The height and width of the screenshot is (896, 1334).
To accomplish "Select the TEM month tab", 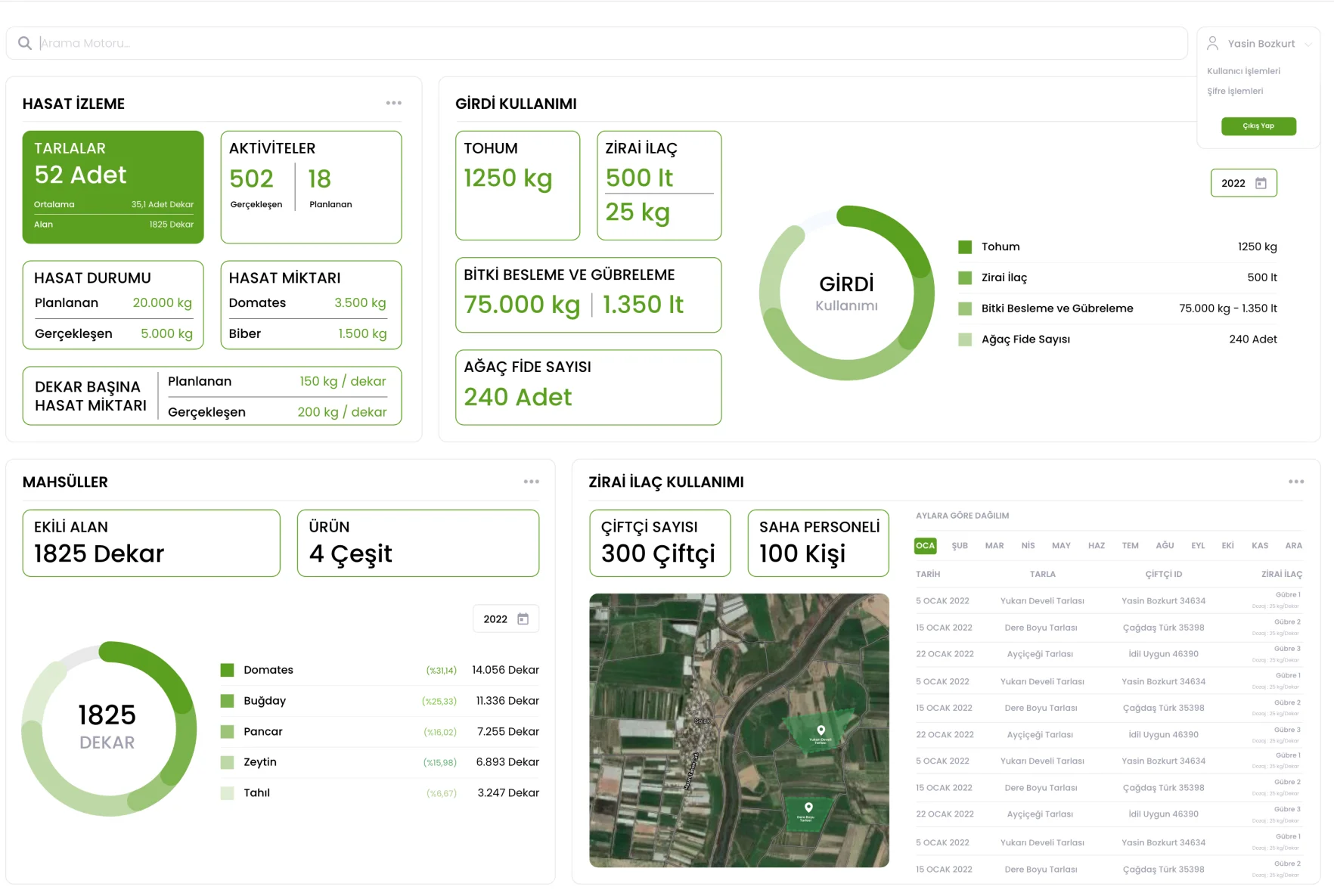I will coord(1131,545).
